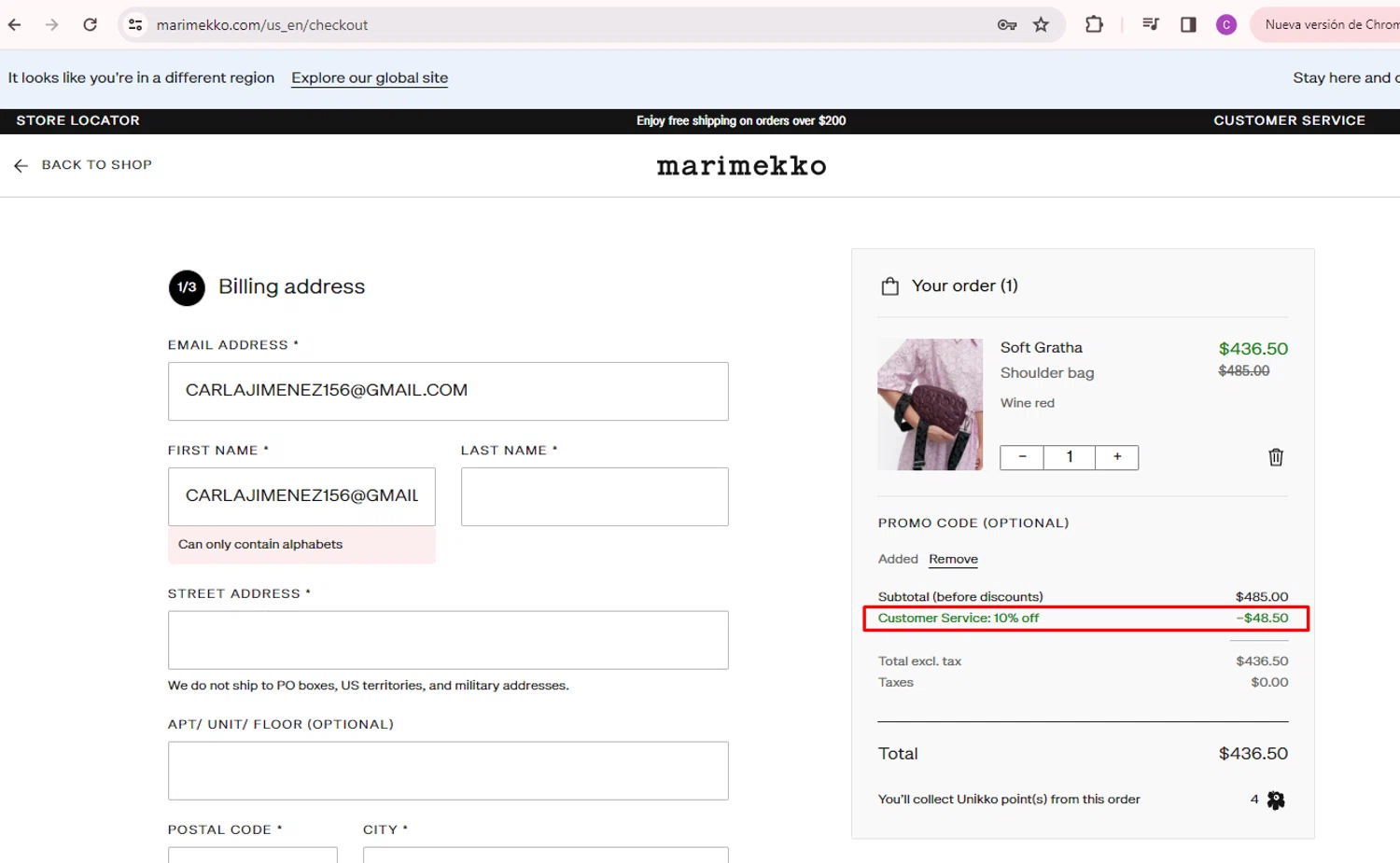Click the Unikko flower points icon
1400x863 pixels.
pyautogui.click(x=1276, y=800)
